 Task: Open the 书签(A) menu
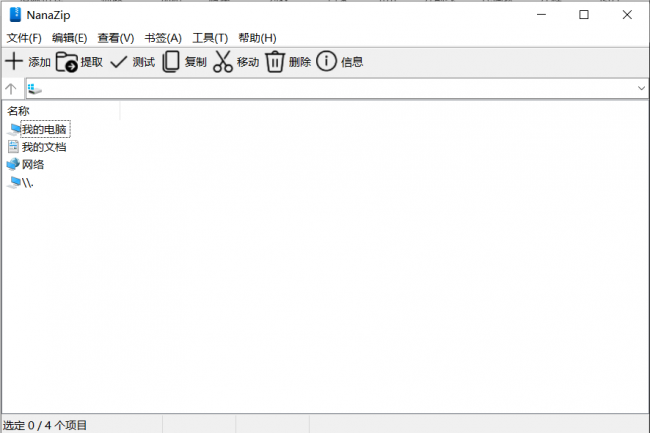(x=163, y=38)
